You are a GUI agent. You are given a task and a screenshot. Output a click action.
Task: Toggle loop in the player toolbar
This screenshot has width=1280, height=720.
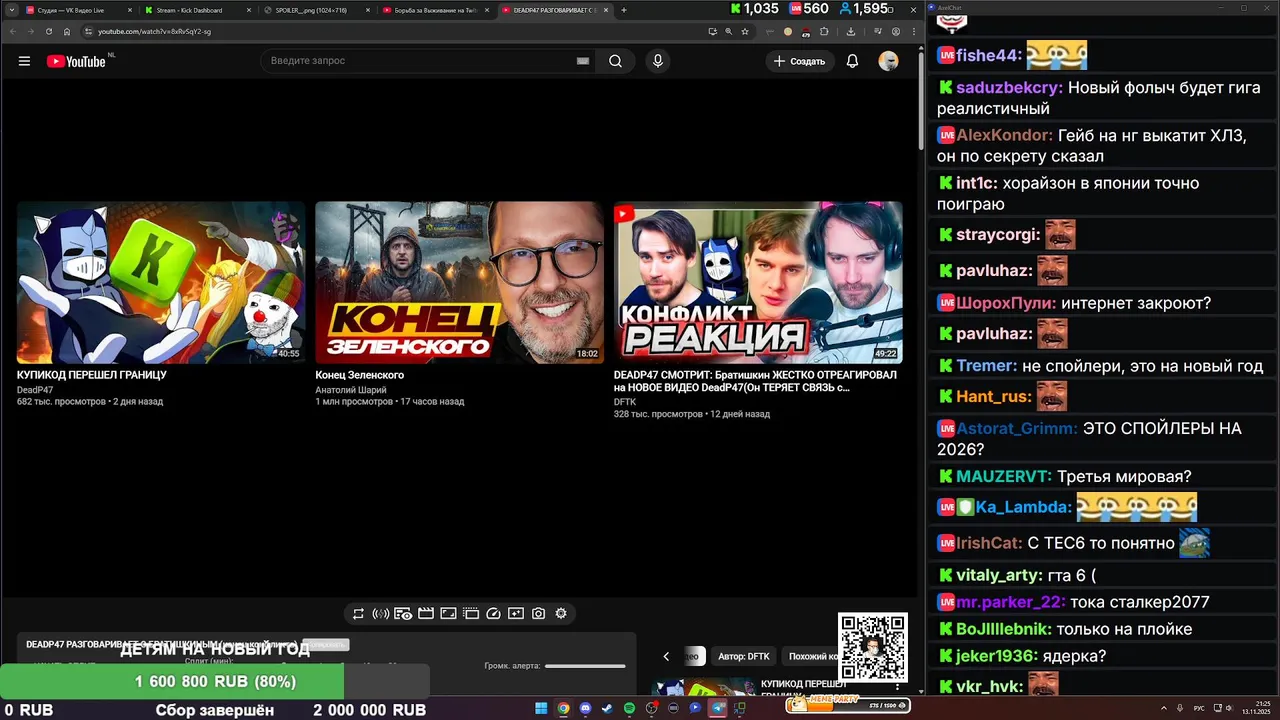point(358,613)
